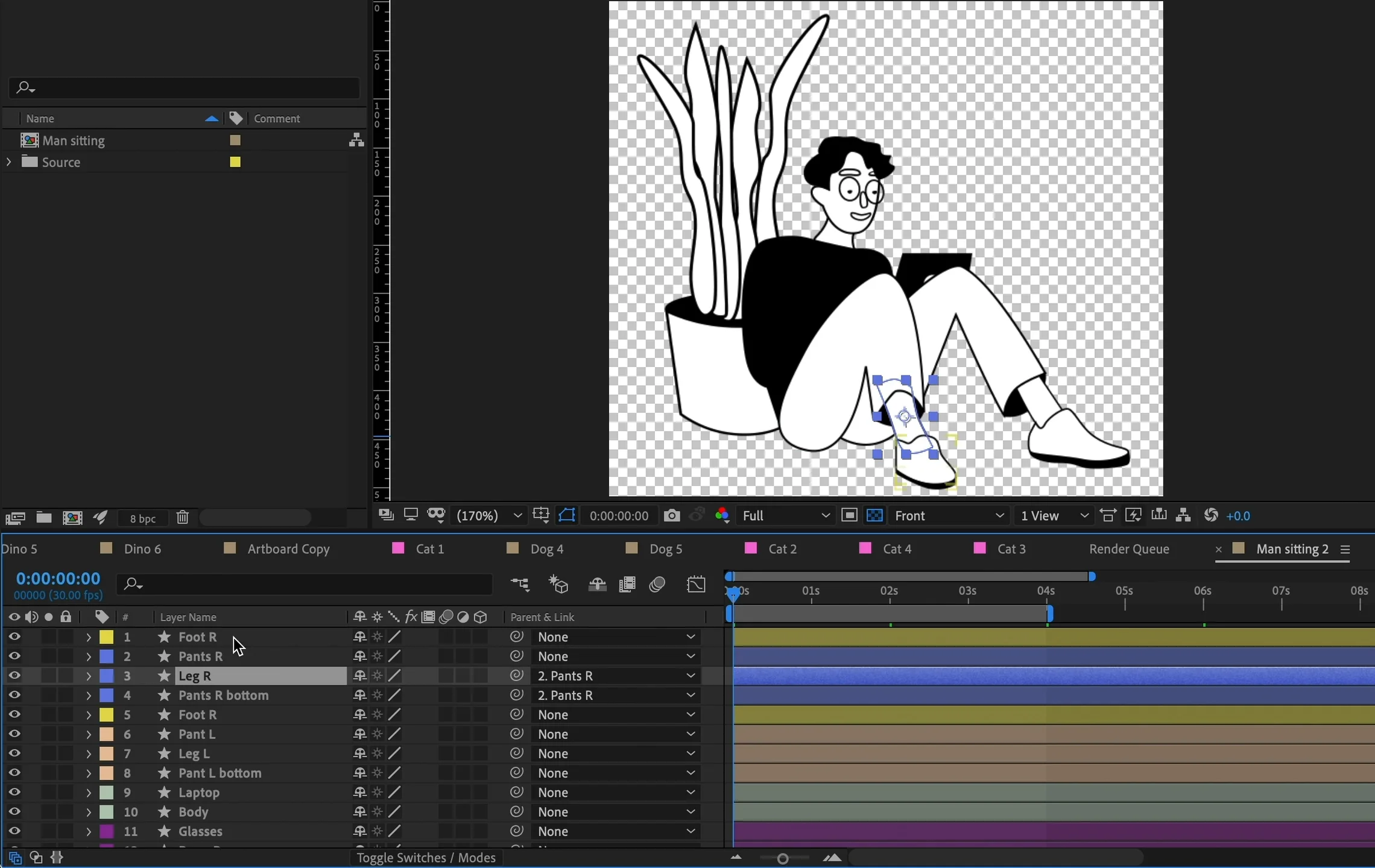Click the reset exposure icon

pos(1210,515)
